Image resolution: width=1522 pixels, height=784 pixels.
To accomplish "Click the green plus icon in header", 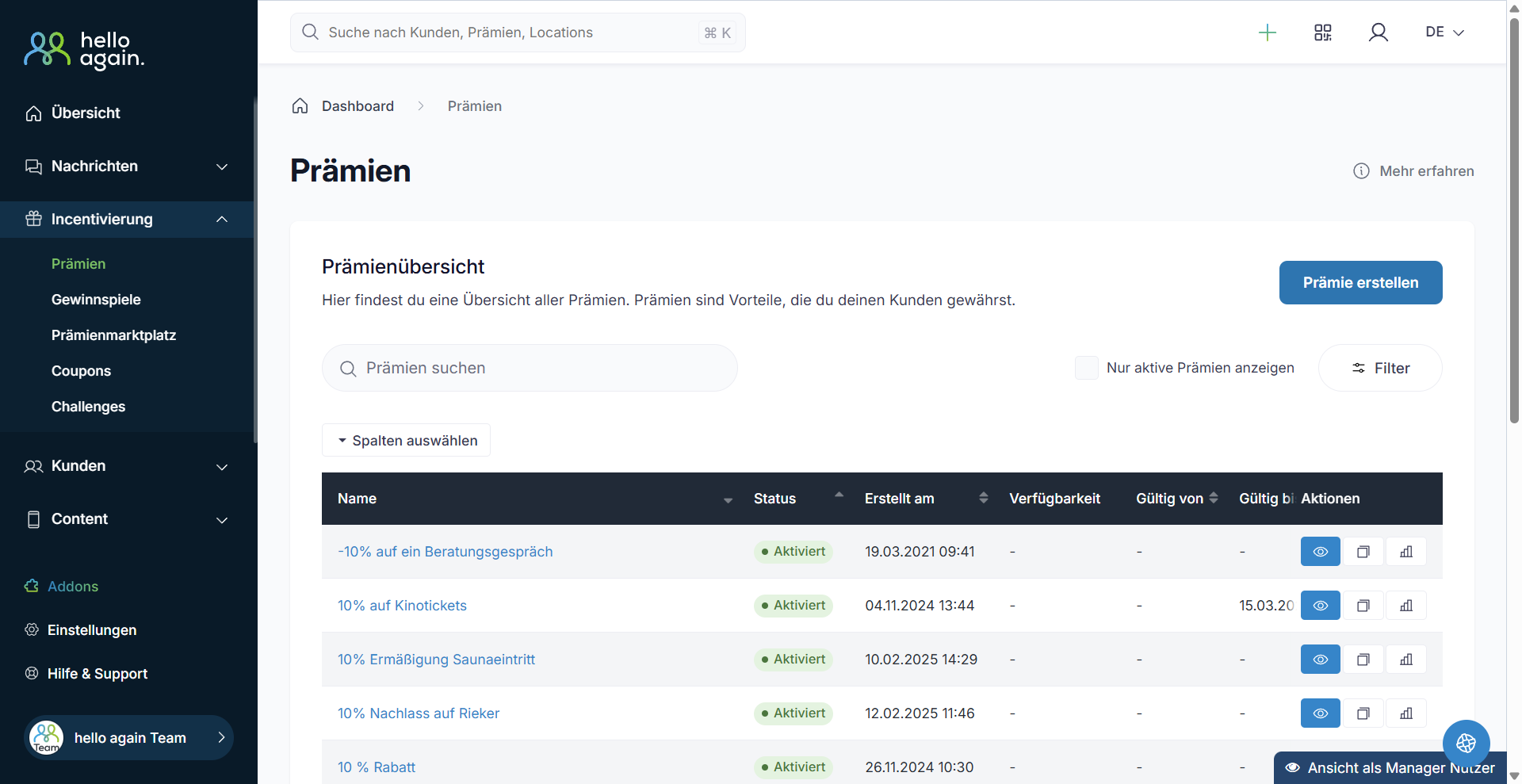I will [1268, 33].
